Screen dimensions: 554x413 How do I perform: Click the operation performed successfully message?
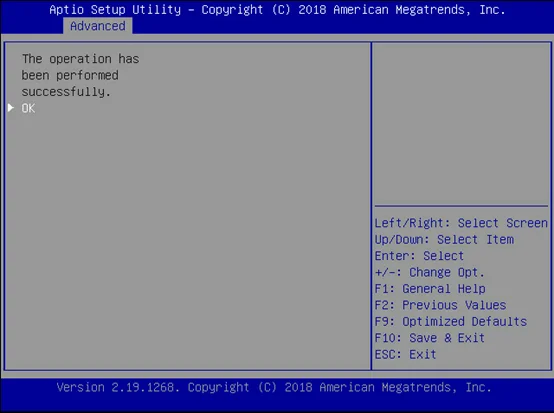point(80,75)
